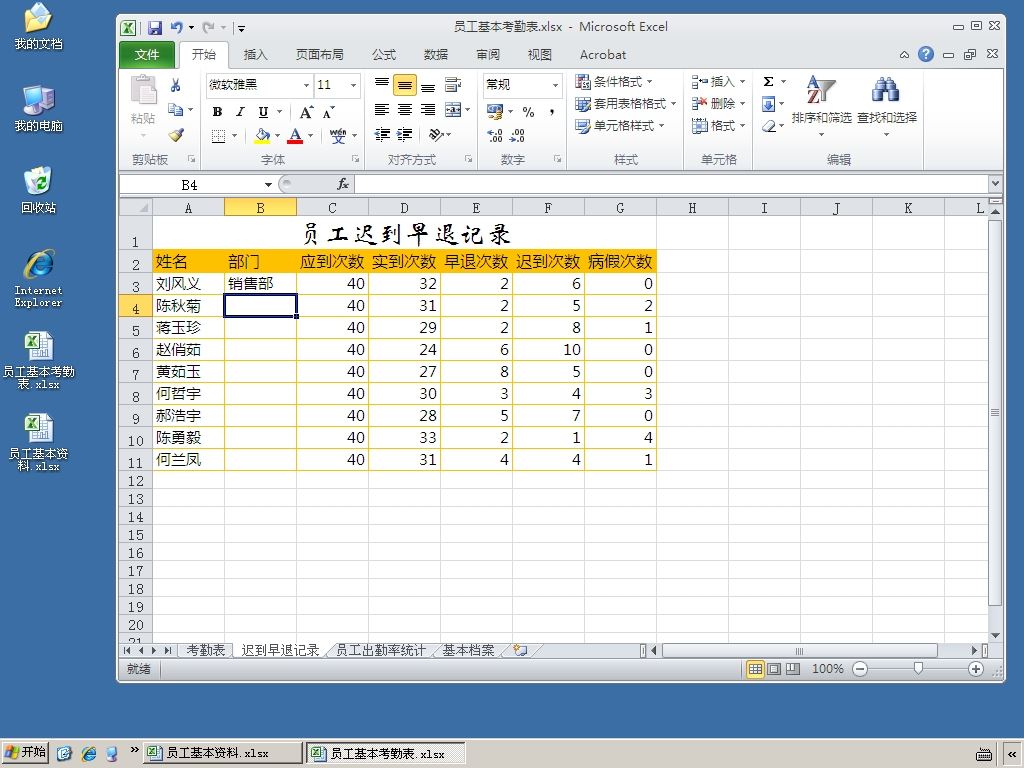The width and height of the screenshot is (1024, 768).
Task: Open the Insert cells (插入) dropdown
Action: (x=718, y=82)
